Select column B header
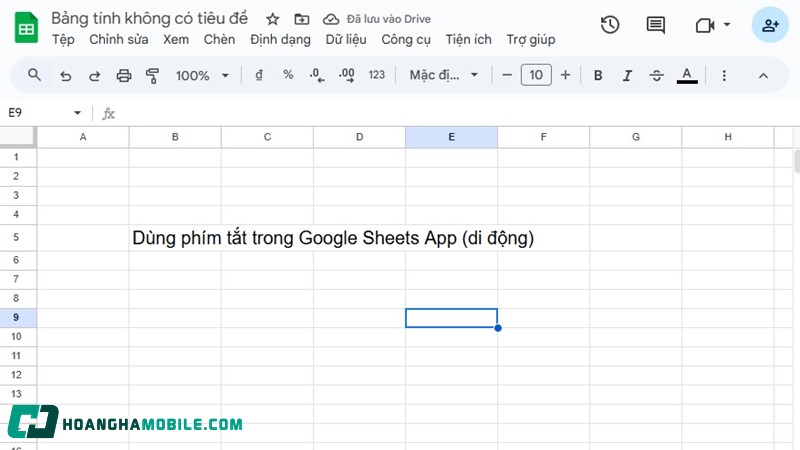The width and height of the screenshot is (800, 450). [x=175, y=137]
